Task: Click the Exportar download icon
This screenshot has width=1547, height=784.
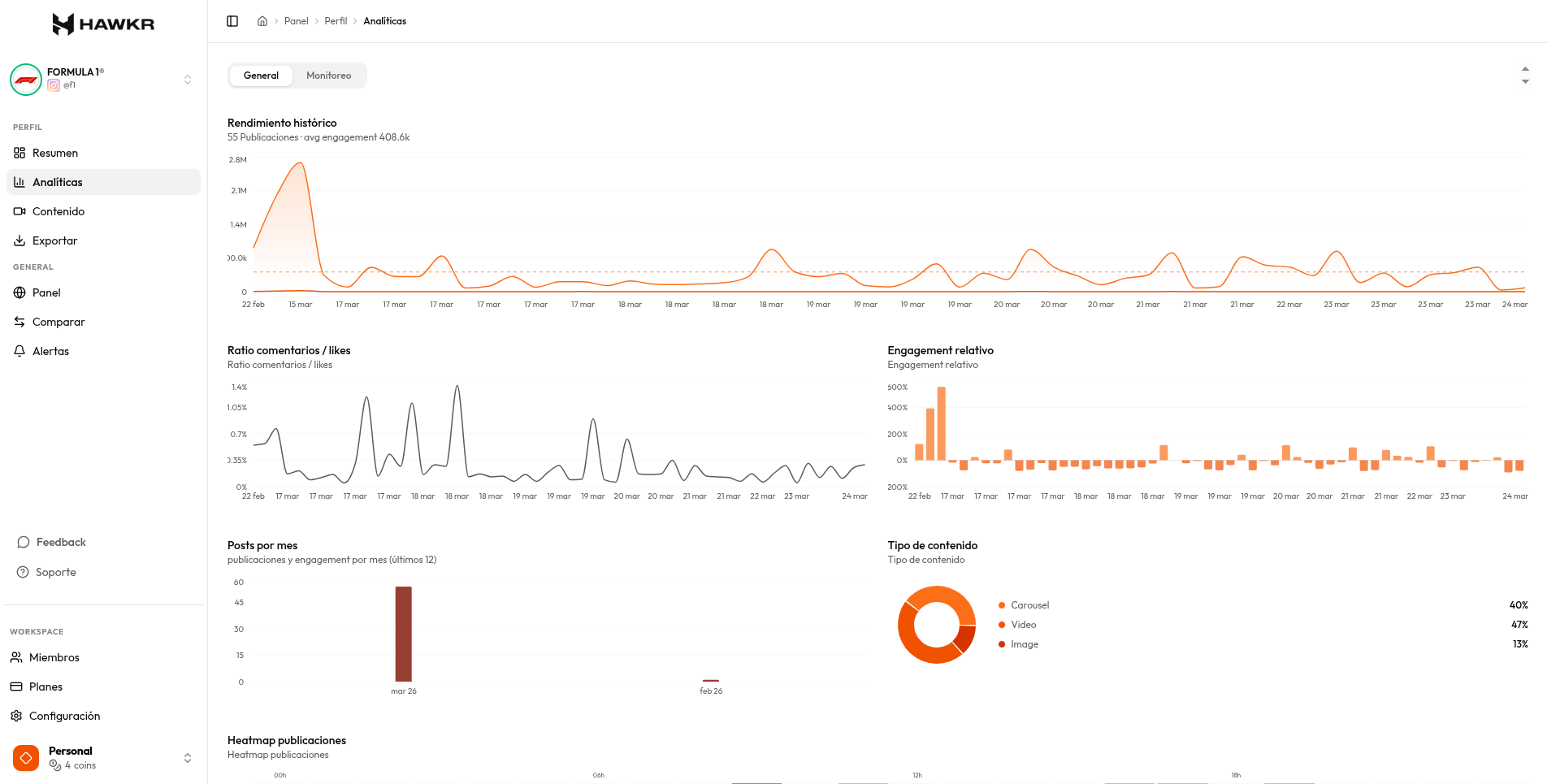Action: (x=19, y=240)
